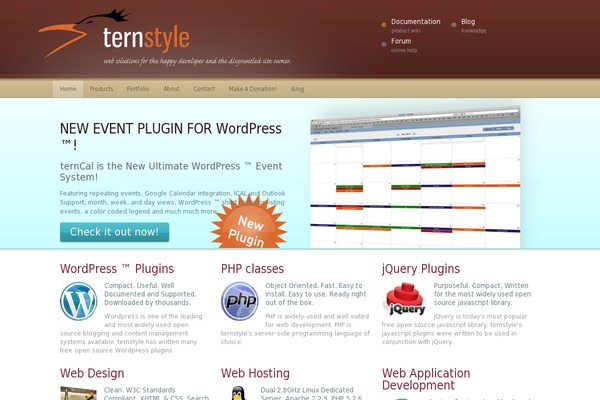Open the Web Hosting heading
Viewport: 600px width, 400px height.
[x=255, y=373]
